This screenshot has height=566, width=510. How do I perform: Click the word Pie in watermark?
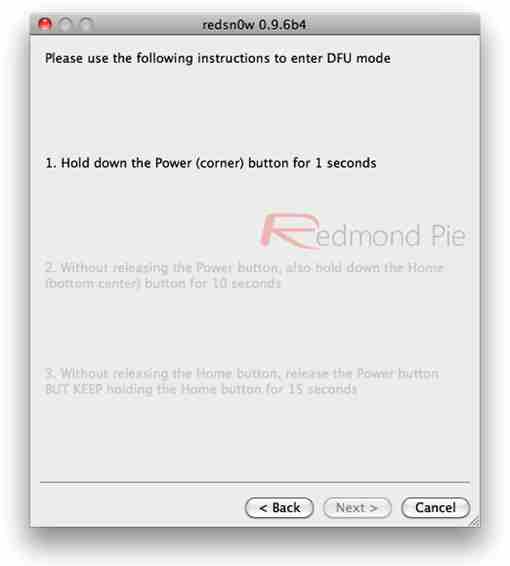pyautogui.click(x=448, y=235)
